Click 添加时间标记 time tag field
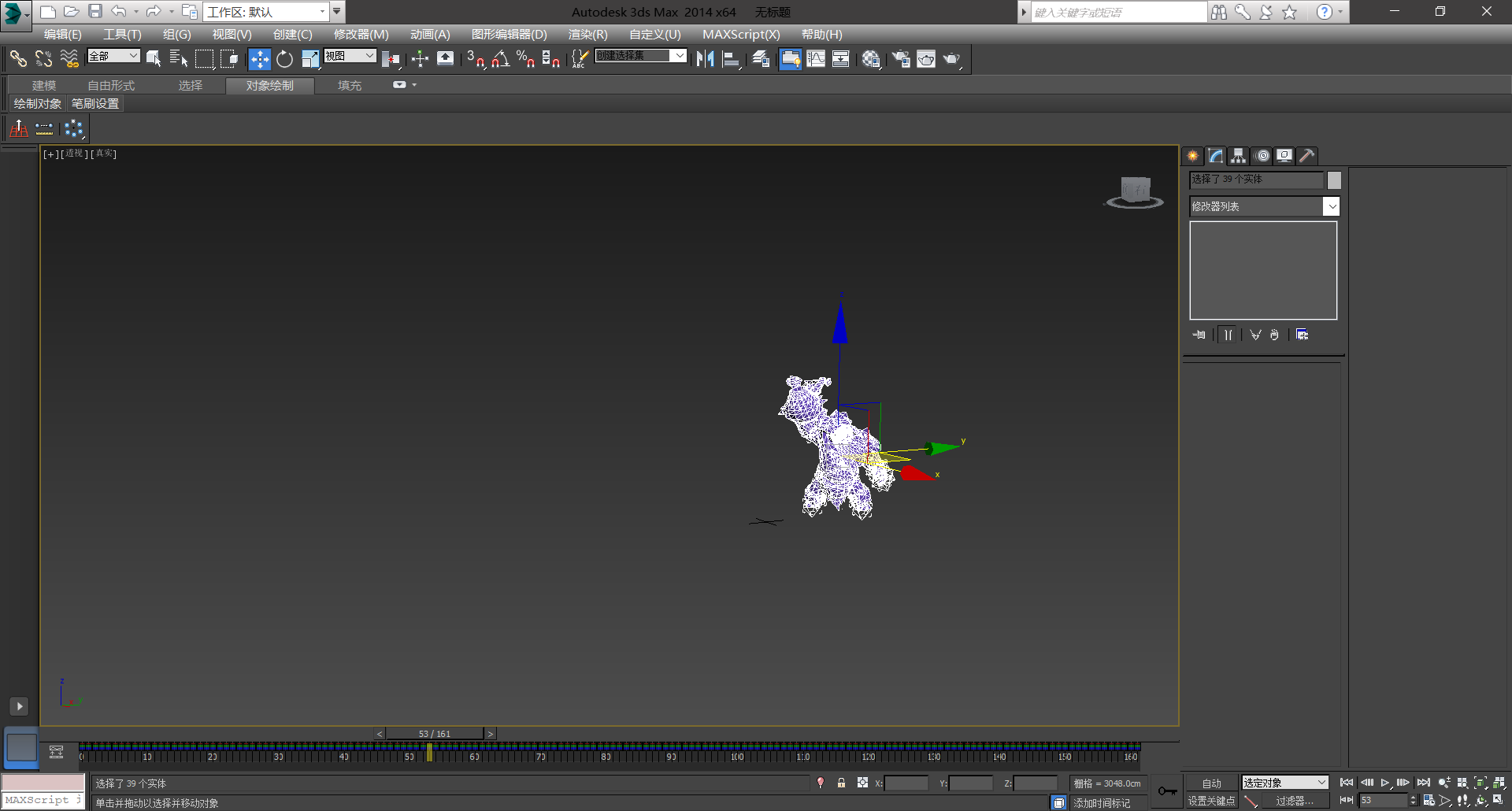 1107,803
